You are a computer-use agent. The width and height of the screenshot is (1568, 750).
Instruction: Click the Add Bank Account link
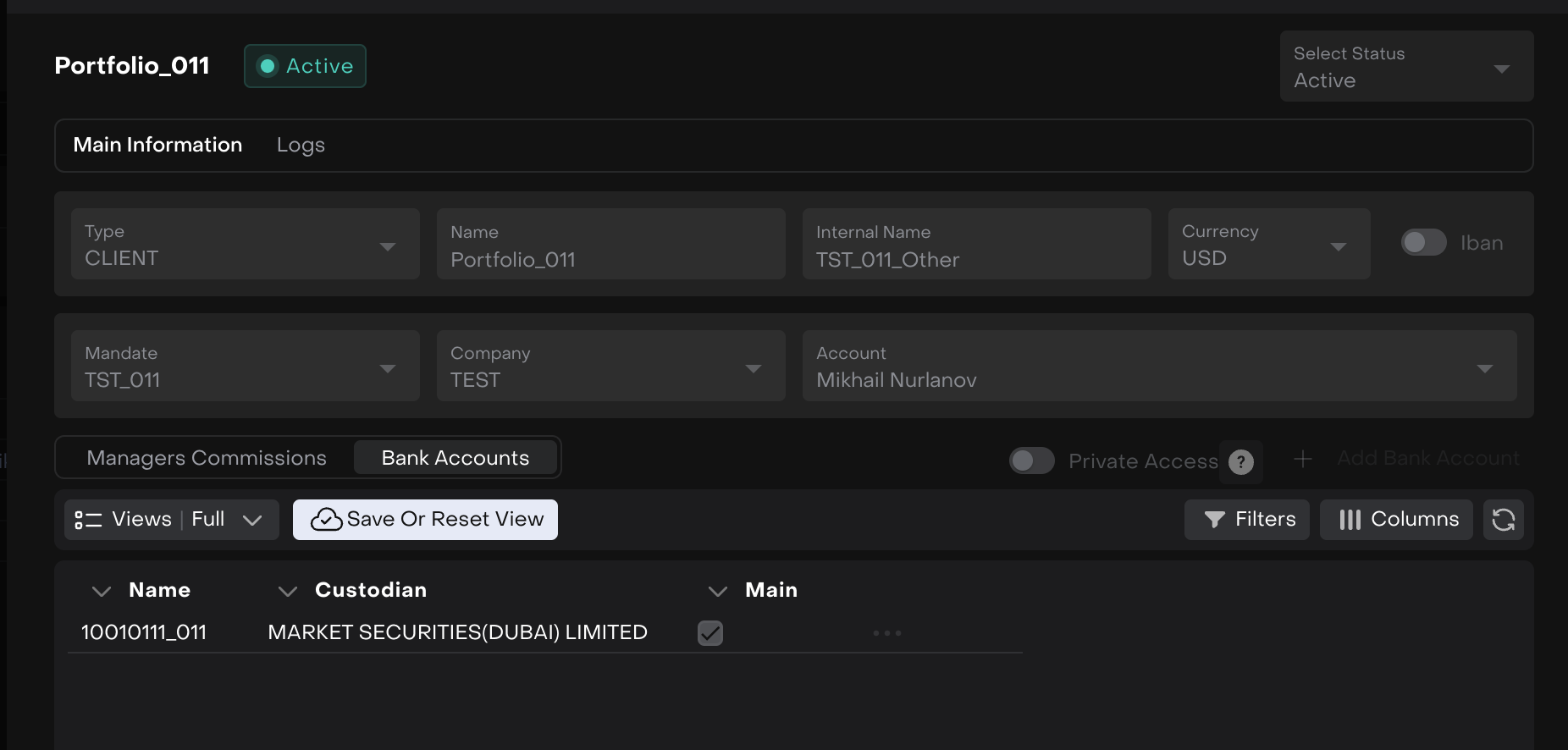pos(1427,459)
